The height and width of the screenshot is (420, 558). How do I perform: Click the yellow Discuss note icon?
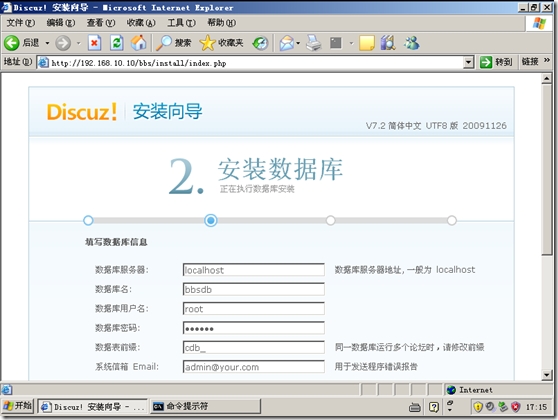(367, 43)
